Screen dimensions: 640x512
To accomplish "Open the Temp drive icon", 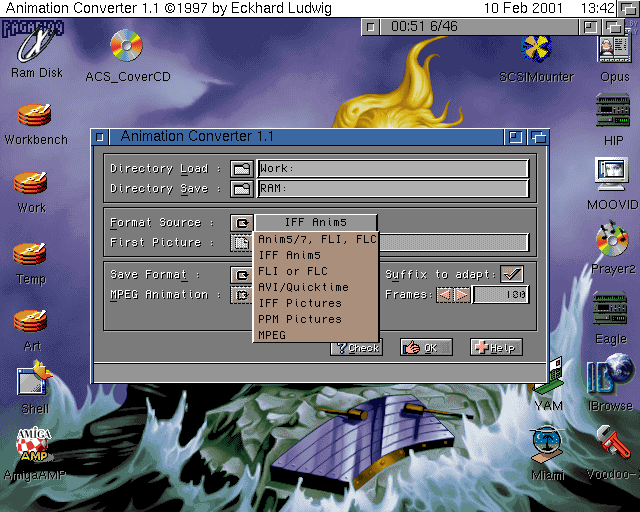I will (29, 254).
